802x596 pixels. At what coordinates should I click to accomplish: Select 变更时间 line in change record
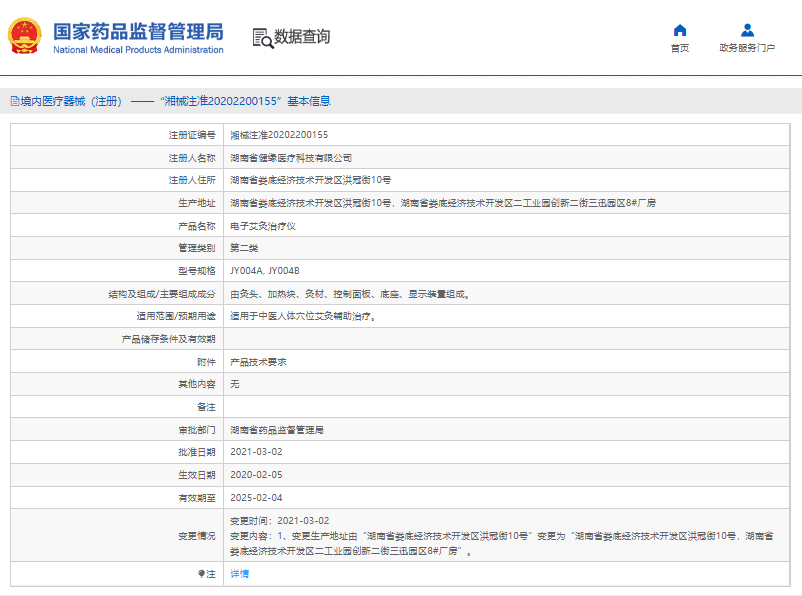(x=280, y=521)
